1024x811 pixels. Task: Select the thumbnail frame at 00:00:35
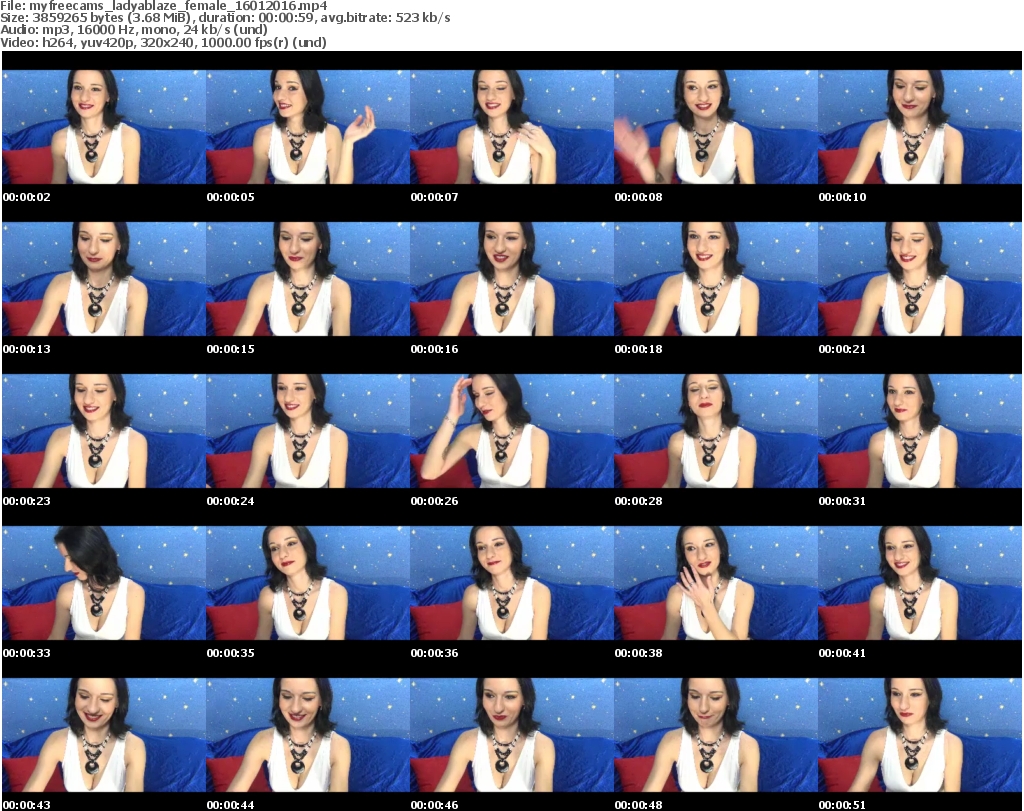pos(308,583)
